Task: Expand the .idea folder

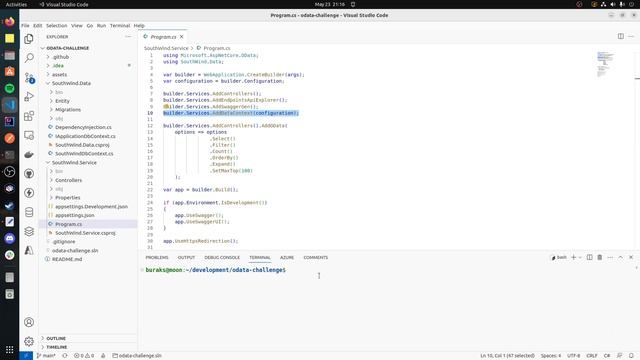Action: (58, 65)
